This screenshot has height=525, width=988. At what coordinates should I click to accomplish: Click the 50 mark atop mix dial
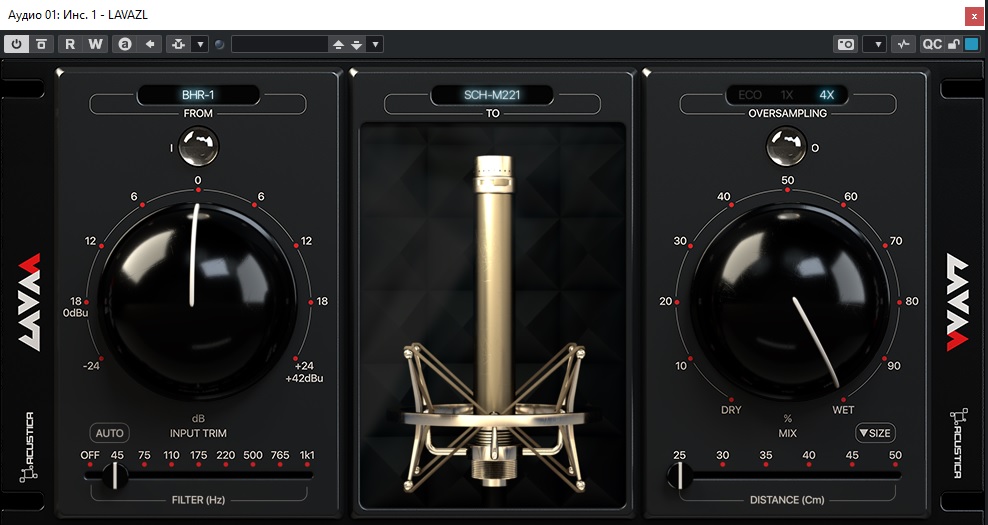tap(788, 180)
